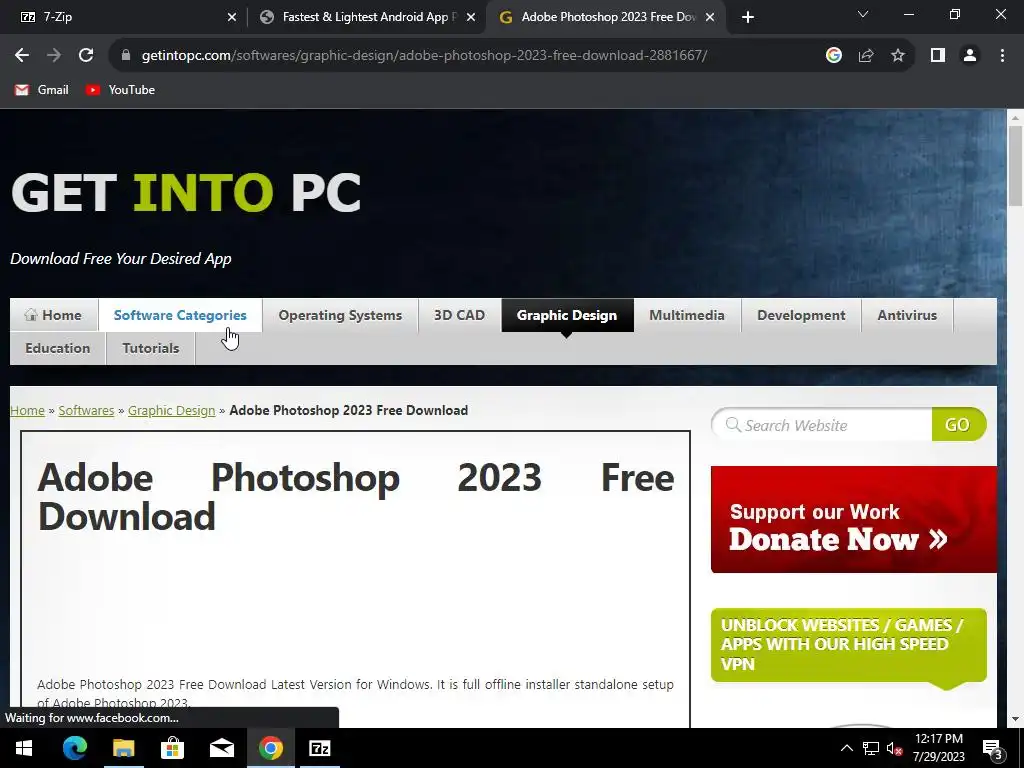Click the Donate Now banner
Screen dimensions: 1024x768
tap(854, 519)
